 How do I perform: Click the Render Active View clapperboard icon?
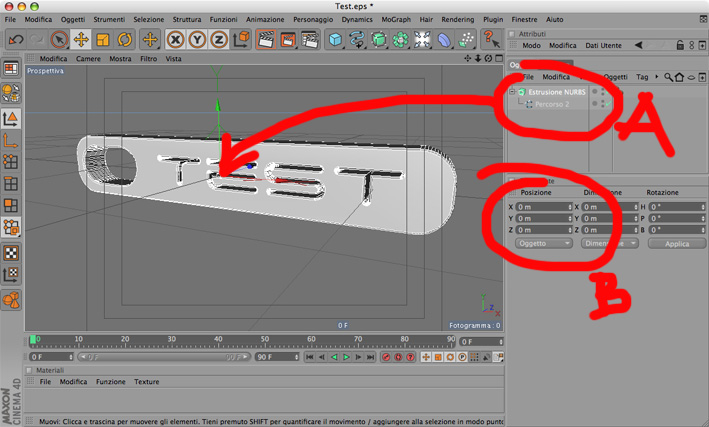(266, 40)
